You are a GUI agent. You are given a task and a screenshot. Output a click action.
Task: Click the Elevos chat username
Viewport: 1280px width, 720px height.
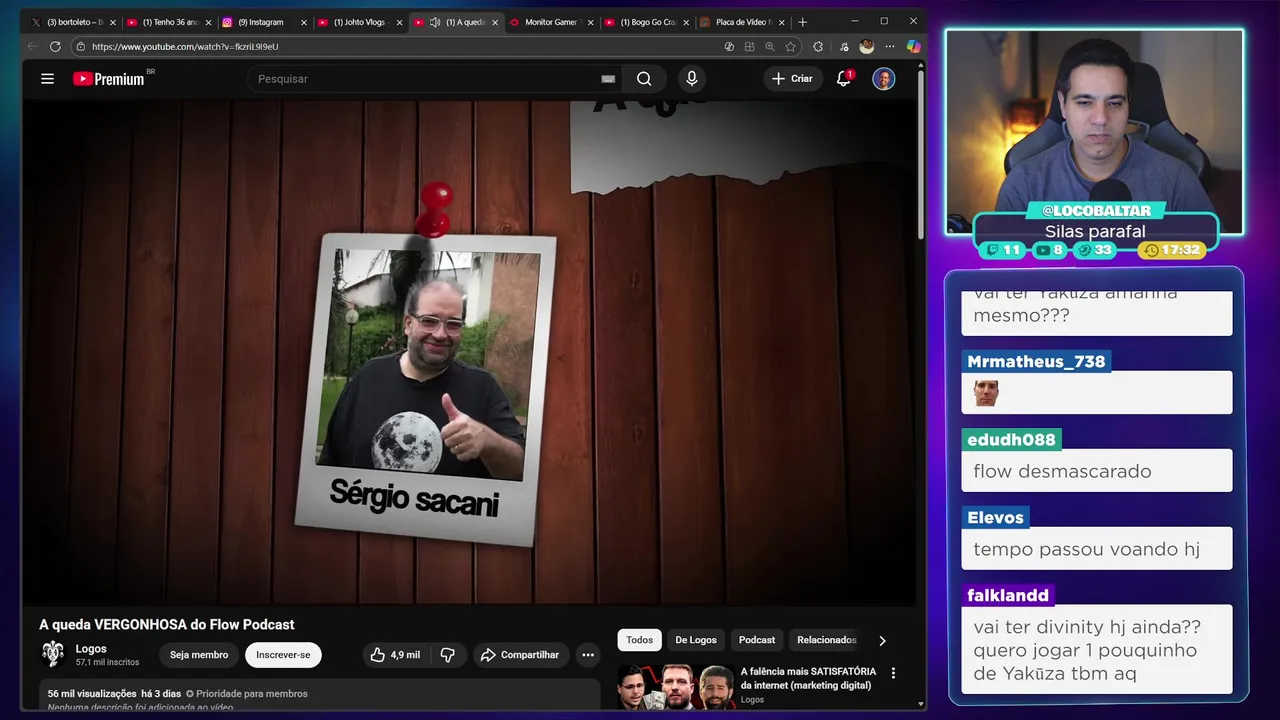(x=995, y=517)
